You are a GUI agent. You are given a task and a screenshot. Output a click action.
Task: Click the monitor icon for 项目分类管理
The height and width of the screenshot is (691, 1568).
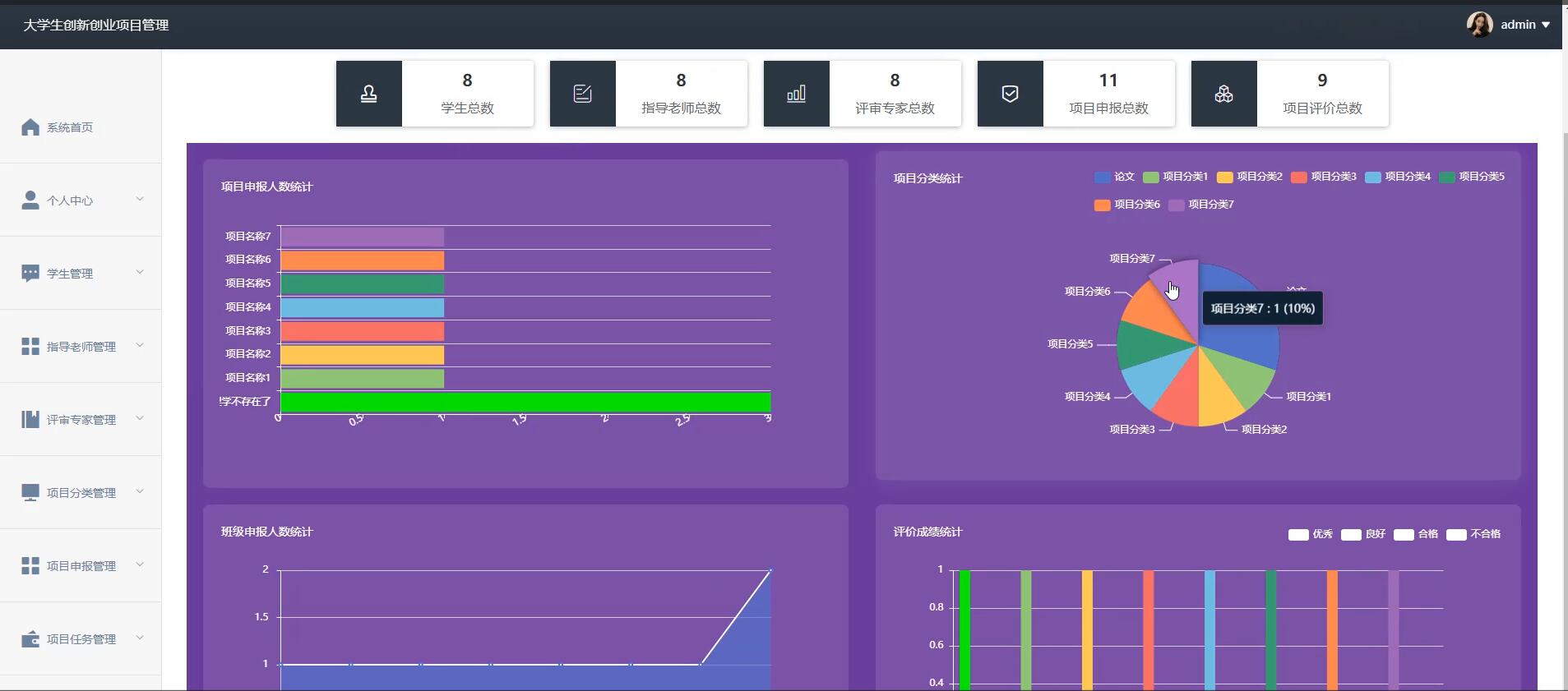coord(30,493)
